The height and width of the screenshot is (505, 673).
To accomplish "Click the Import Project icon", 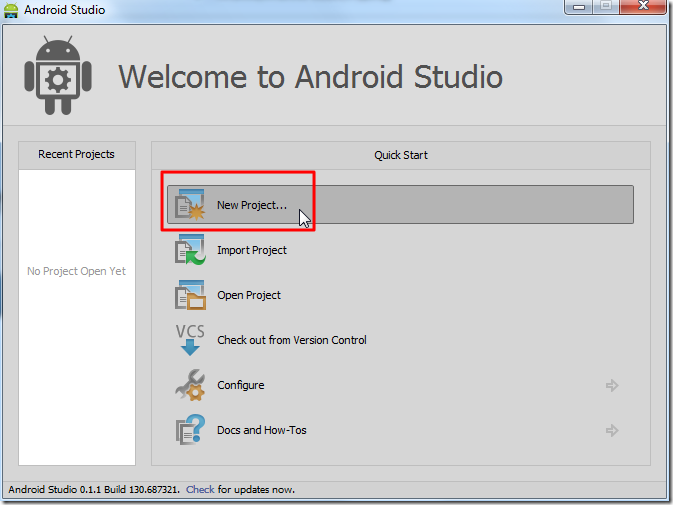I will coord(190,250).
